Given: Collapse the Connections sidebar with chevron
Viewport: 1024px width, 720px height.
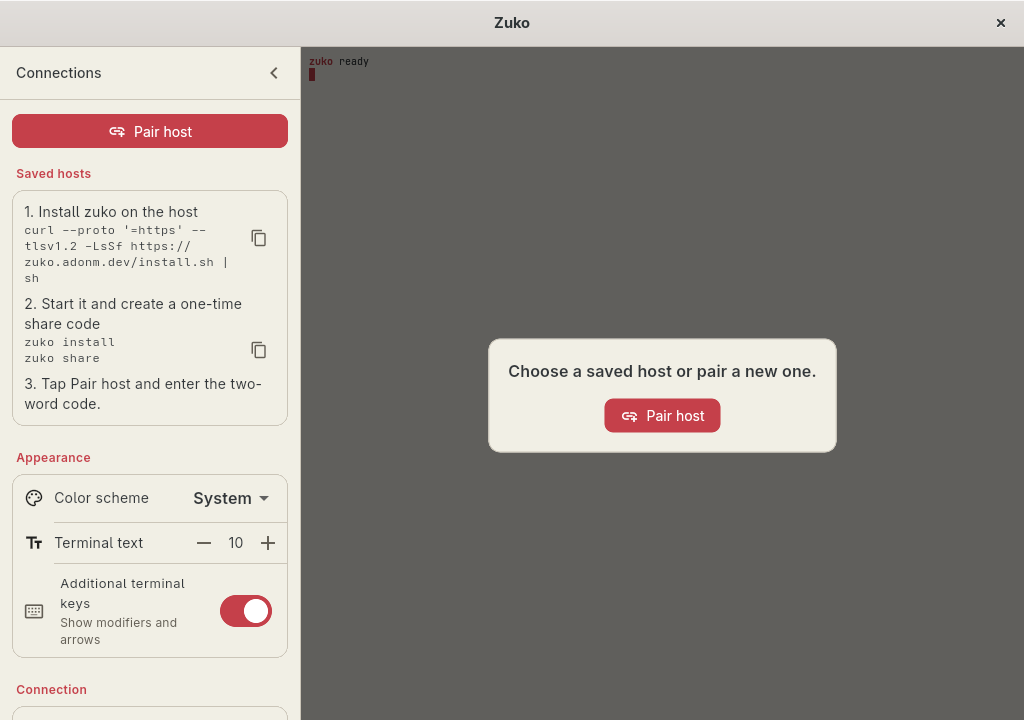Looking at the screenshot, I should (x=274, y=73).
